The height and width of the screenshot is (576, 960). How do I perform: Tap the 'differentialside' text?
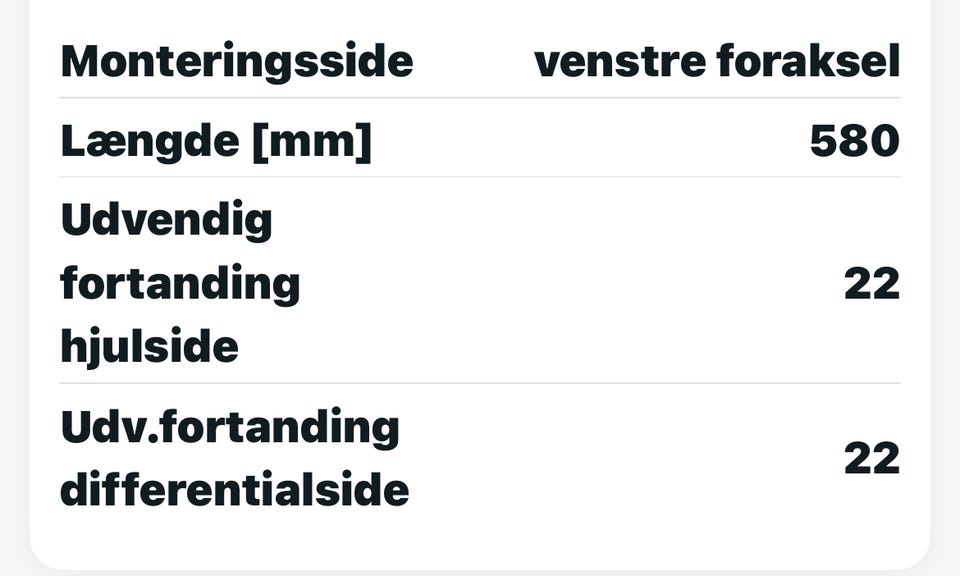(235, 491)
